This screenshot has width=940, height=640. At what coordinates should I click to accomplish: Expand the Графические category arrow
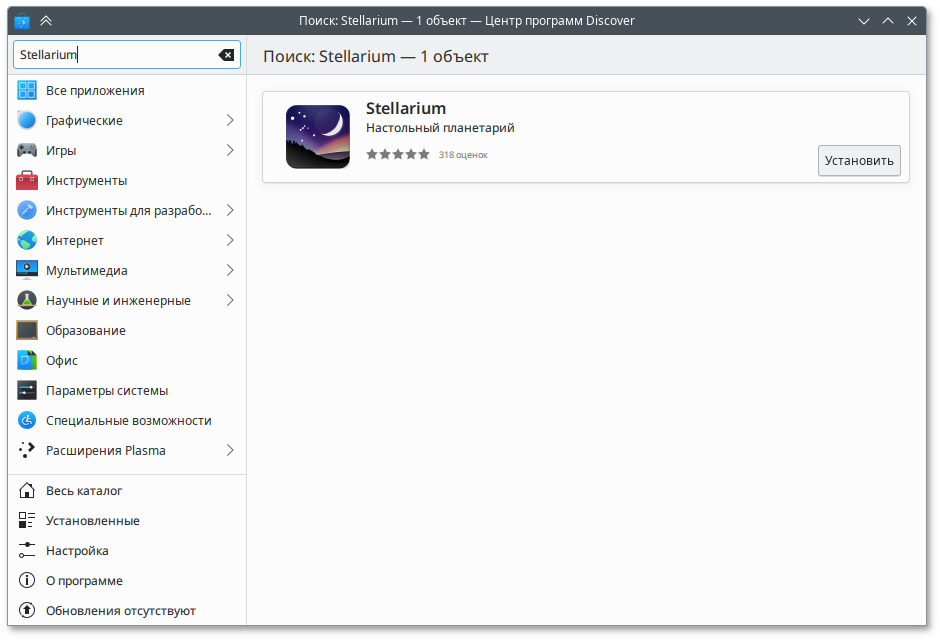tap(230, 121)
